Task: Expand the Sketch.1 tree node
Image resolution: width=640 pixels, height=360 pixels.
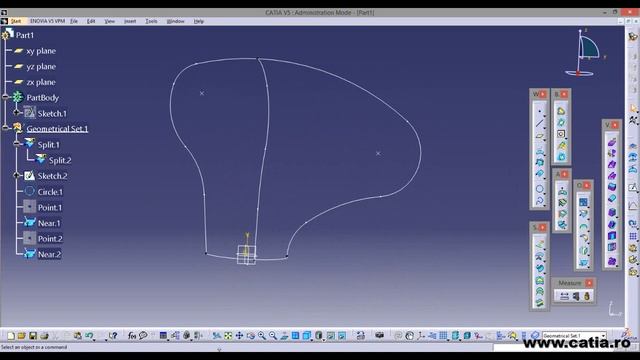Action: point(17,113)
